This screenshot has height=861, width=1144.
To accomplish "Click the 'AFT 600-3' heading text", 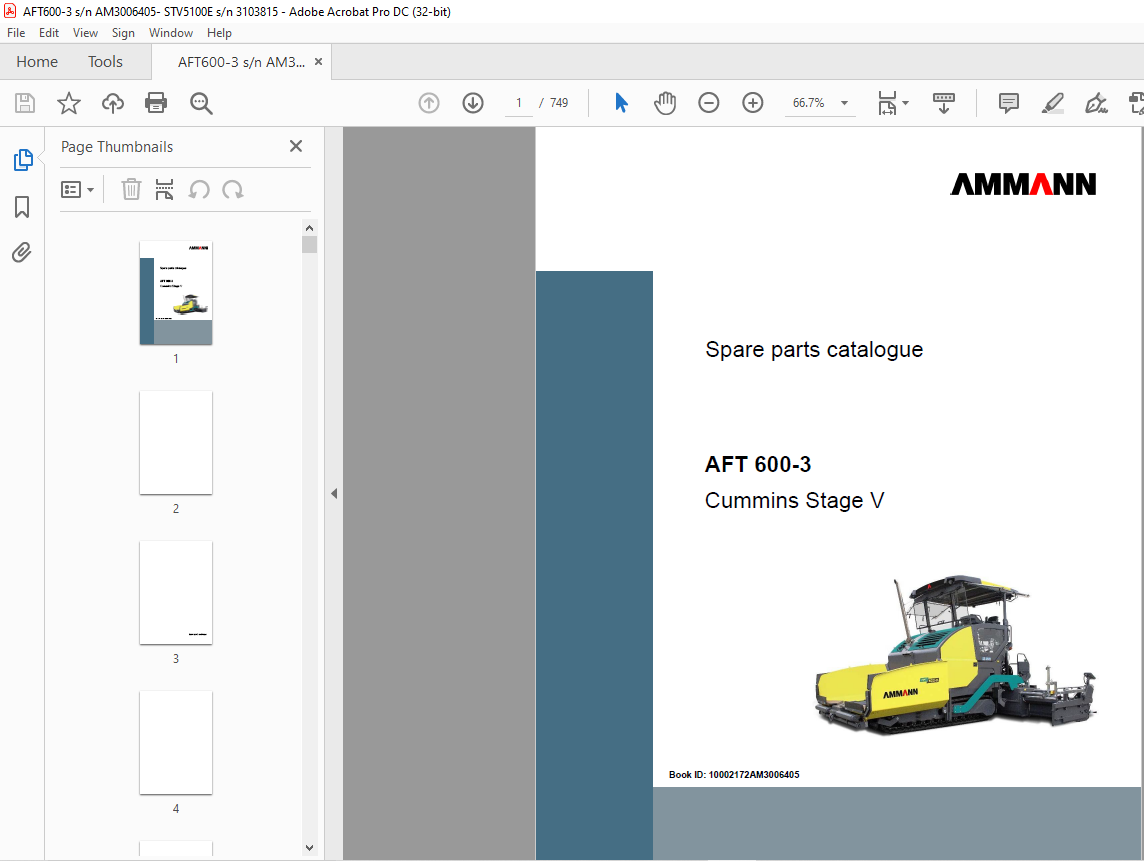I will coord(757,464).
